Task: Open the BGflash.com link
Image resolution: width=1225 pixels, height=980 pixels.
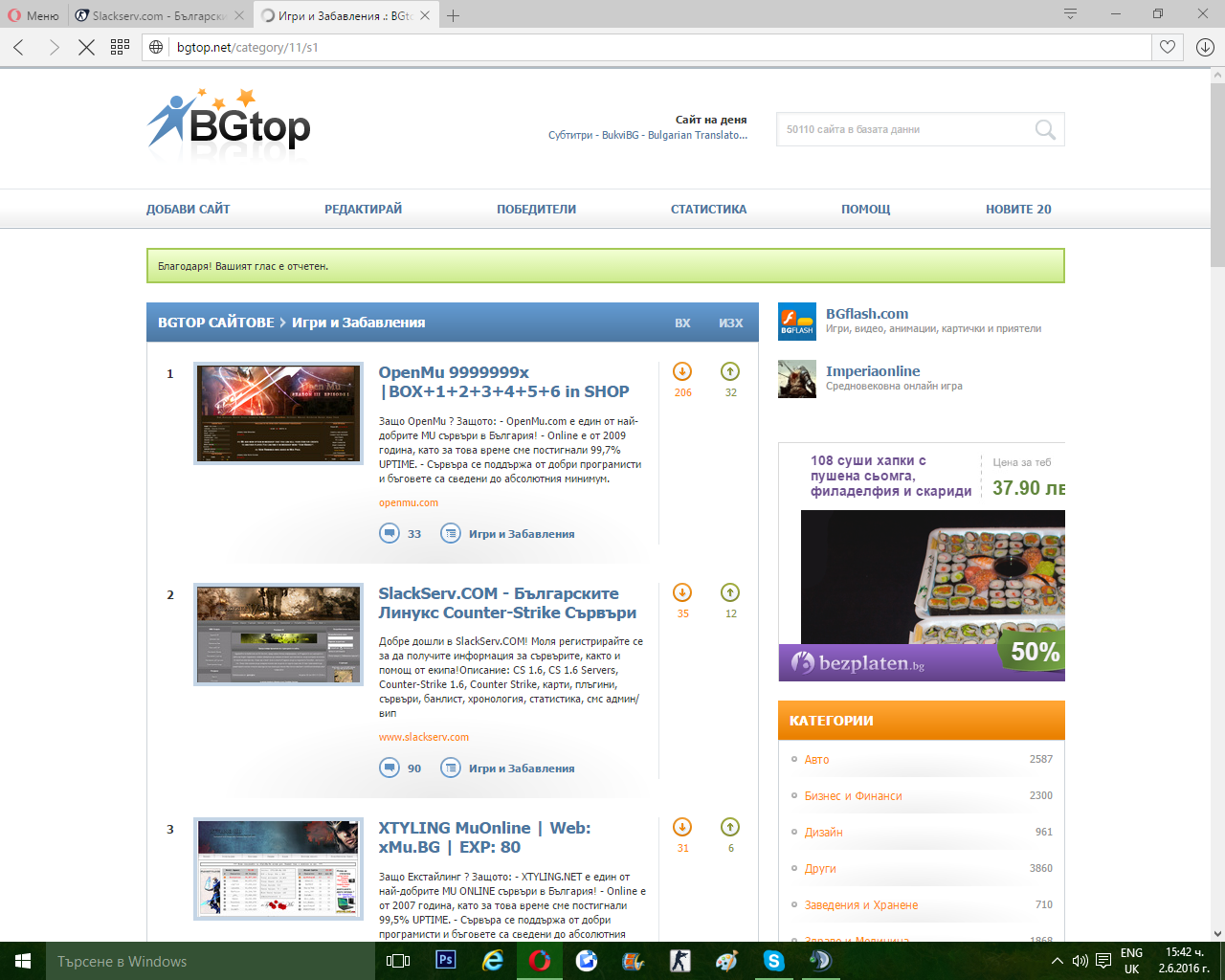Action: click(867, 314)
